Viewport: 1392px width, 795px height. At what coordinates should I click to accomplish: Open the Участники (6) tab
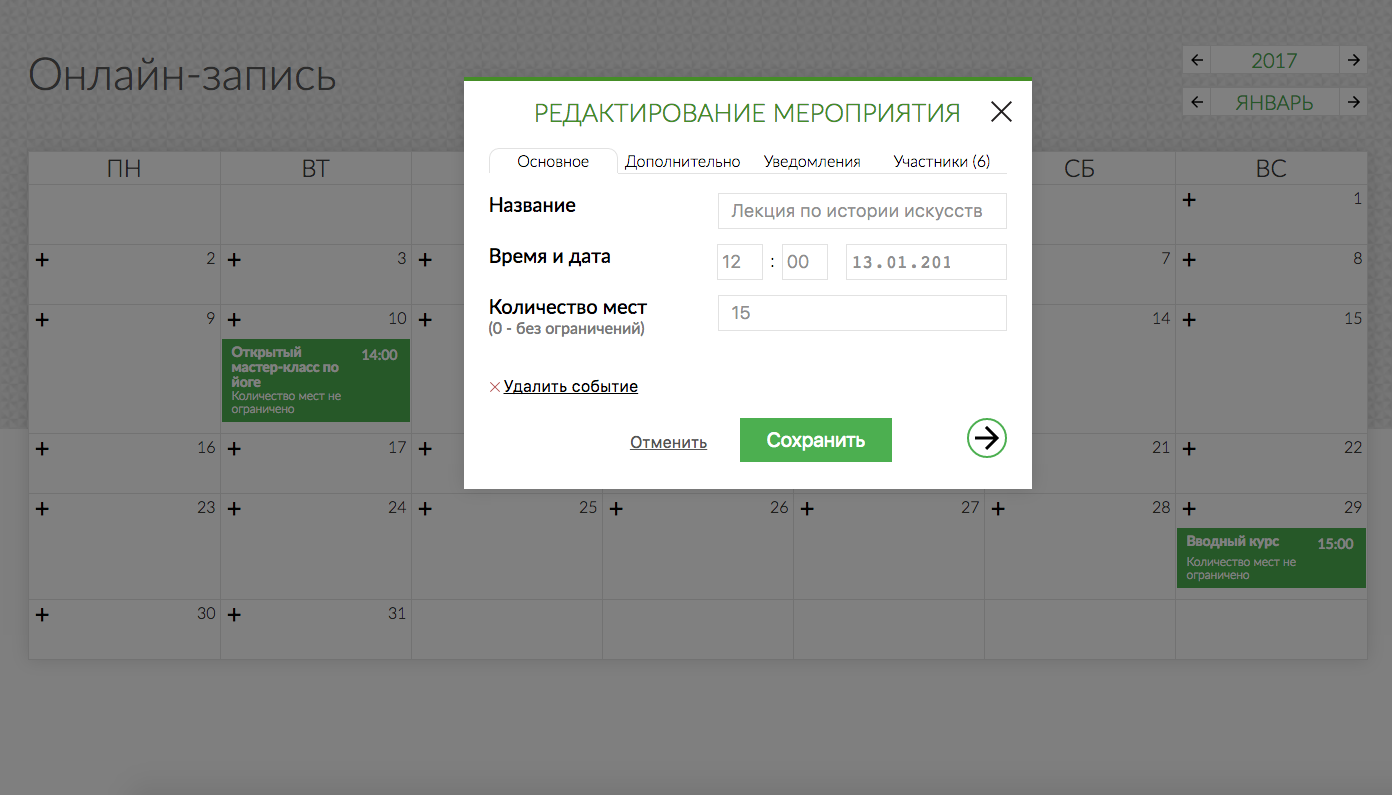click(x=942, y=161)
